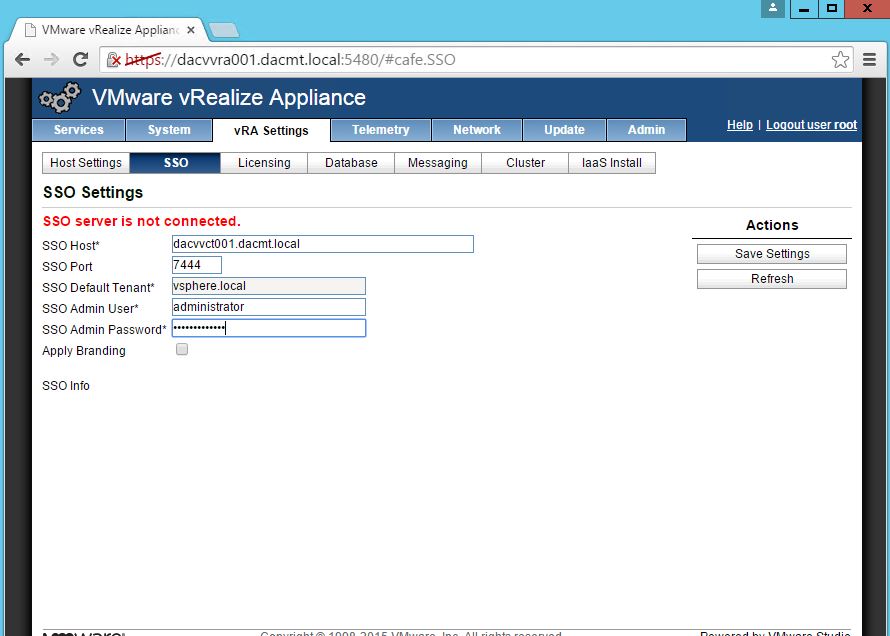This screenshot has width=890, height=636.
Task: Click the Chrome user profile icon
Action: pos(773,8)
